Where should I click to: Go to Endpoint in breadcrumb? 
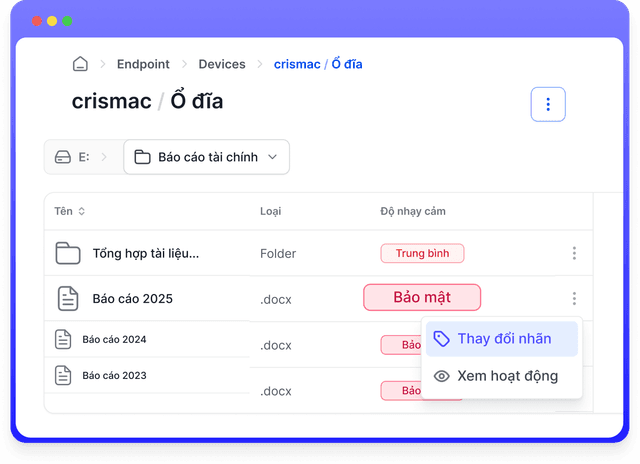[x=142, y=64]
